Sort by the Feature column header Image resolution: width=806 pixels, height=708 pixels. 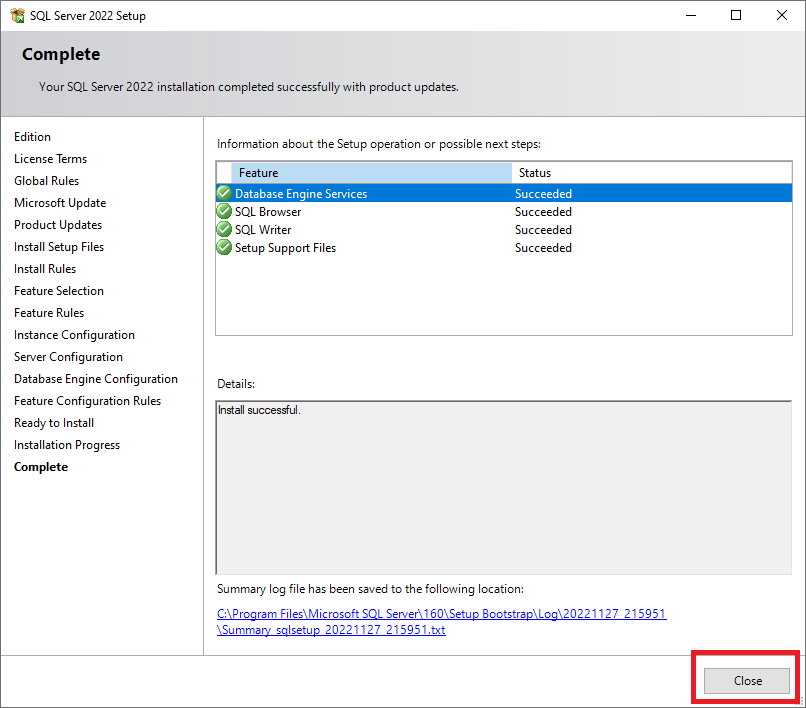tap(370, 173)
